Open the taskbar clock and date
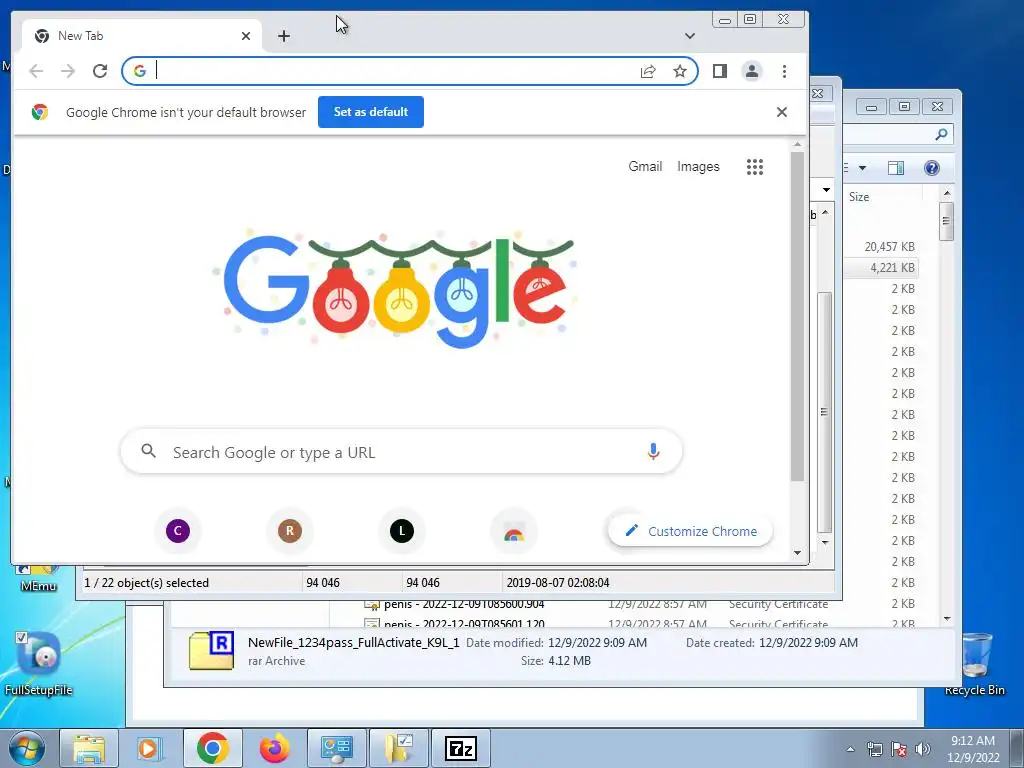 coord(973,749)
